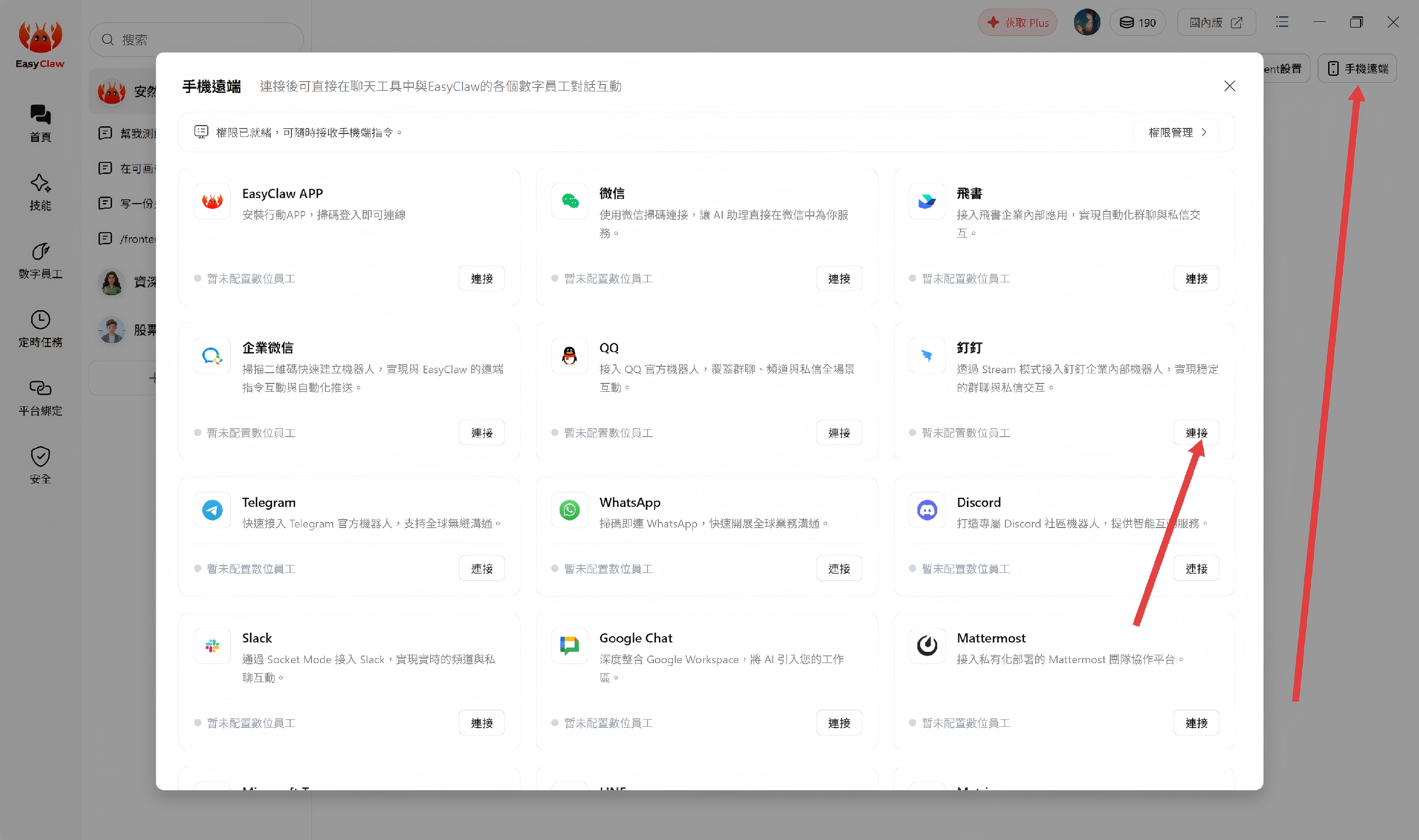This screenshot has height=840, width=1419.
Task: Connect the WhatsApp channel
Action: (839, 569)
